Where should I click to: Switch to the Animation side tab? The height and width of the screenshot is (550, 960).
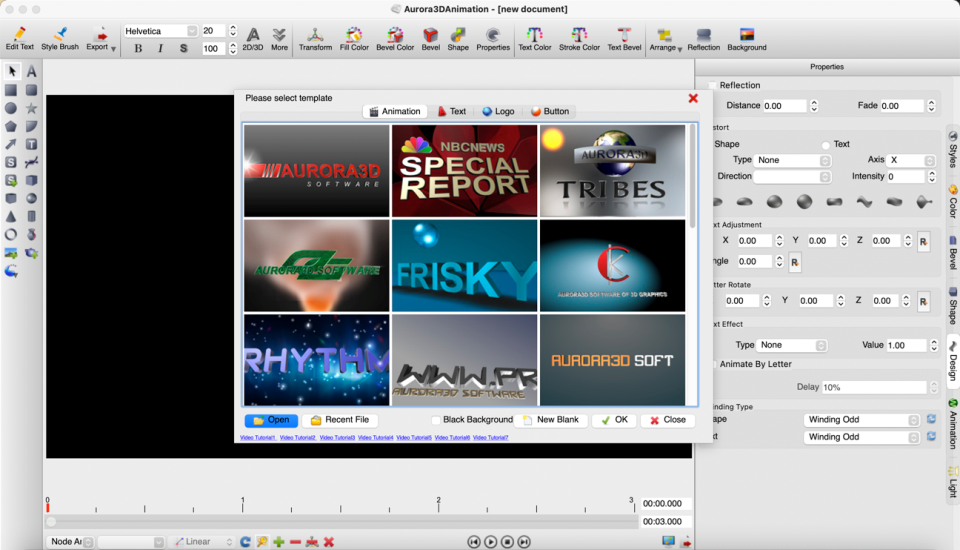pyautogui.click(x=953, y=424)
